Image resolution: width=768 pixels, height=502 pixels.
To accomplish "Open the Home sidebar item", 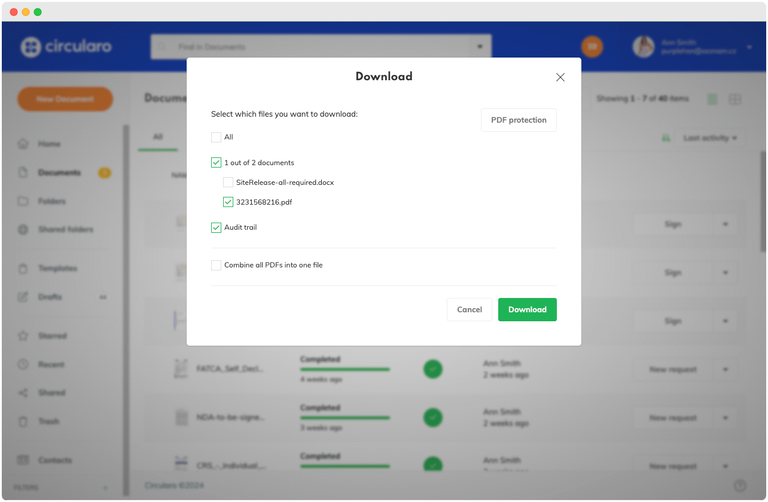I will [49, 144].
